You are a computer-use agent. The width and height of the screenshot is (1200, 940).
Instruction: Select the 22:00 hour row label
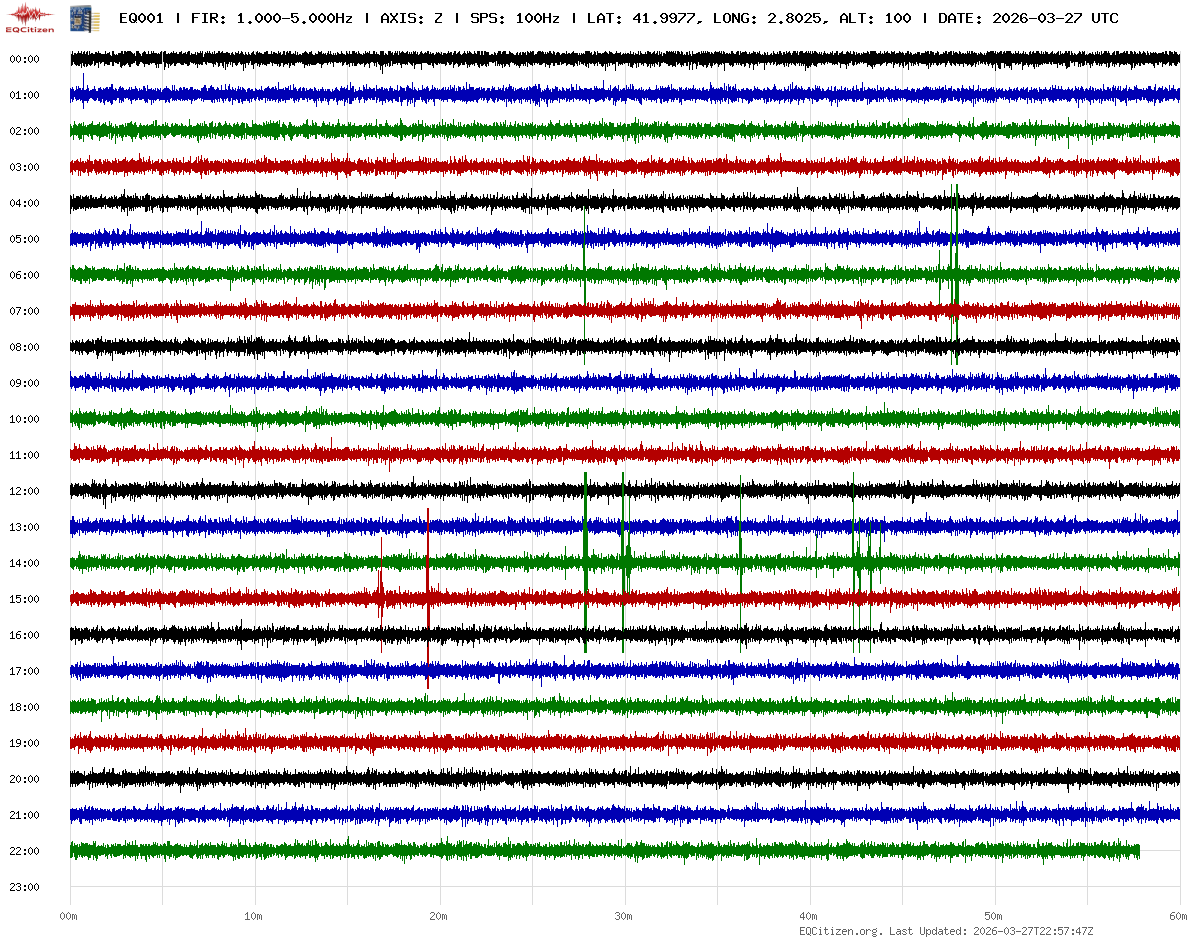pyautogui.click(x=24, y=851)
